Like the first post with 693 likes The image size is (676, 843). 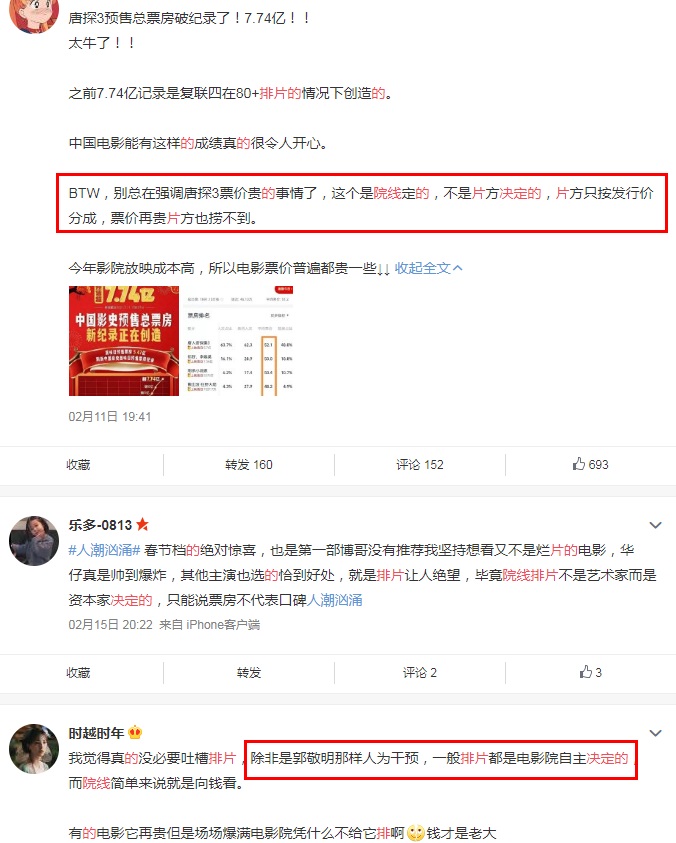click(590, 465)
